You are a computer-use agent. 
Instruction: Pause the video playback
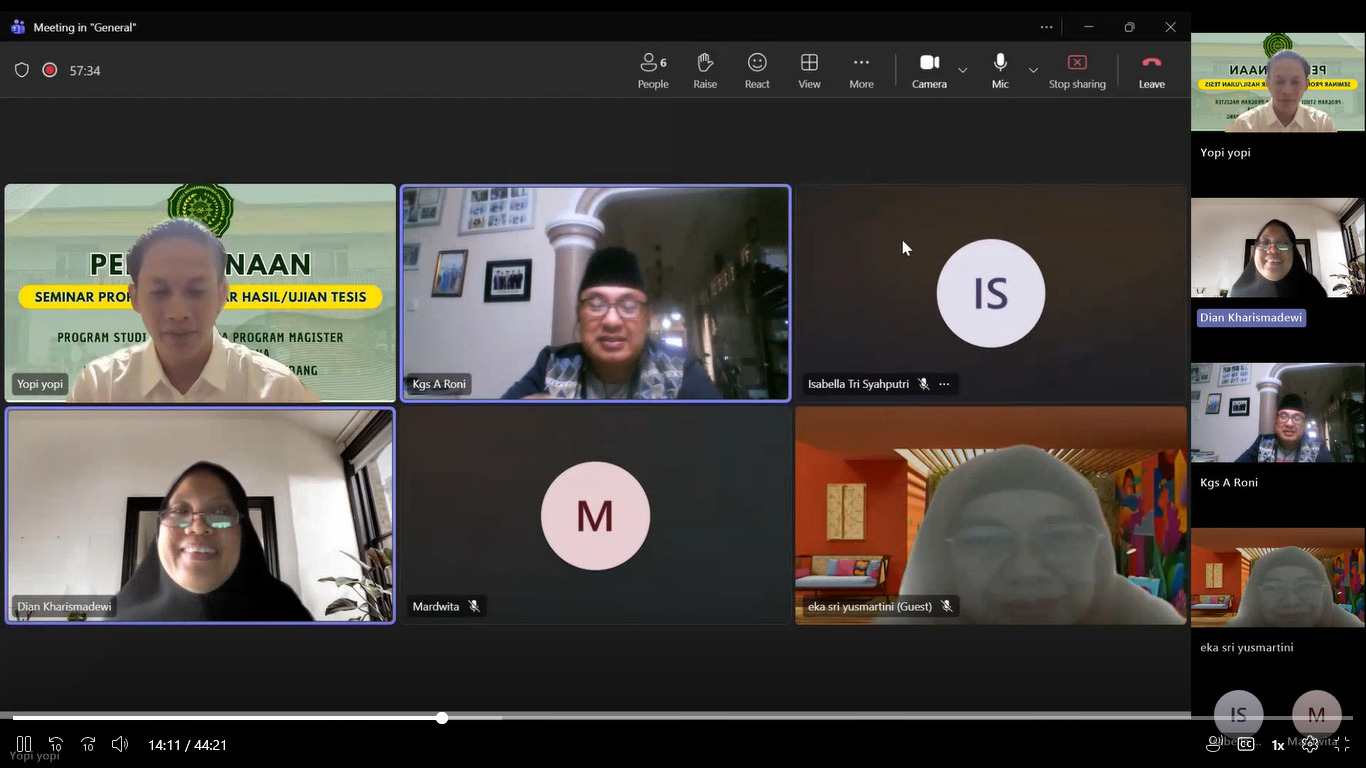pos(24,744)
